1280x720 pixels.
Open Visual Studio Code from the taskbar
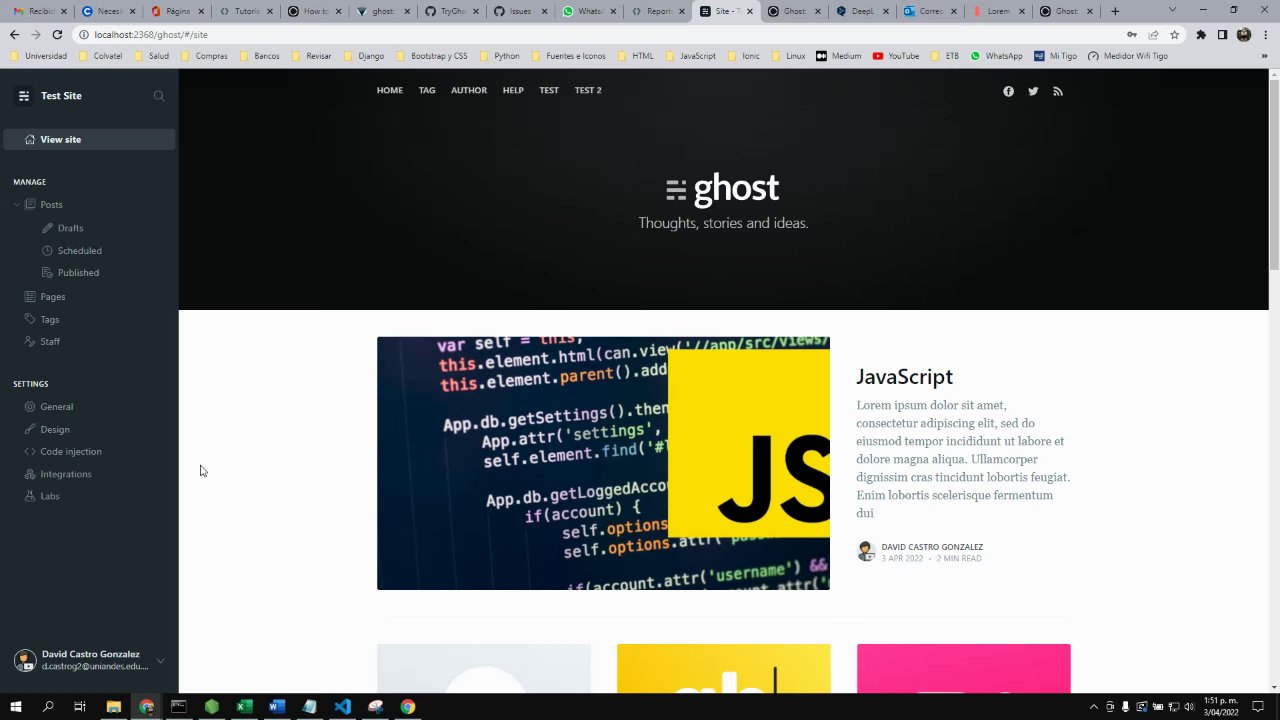tap(342, 707)
